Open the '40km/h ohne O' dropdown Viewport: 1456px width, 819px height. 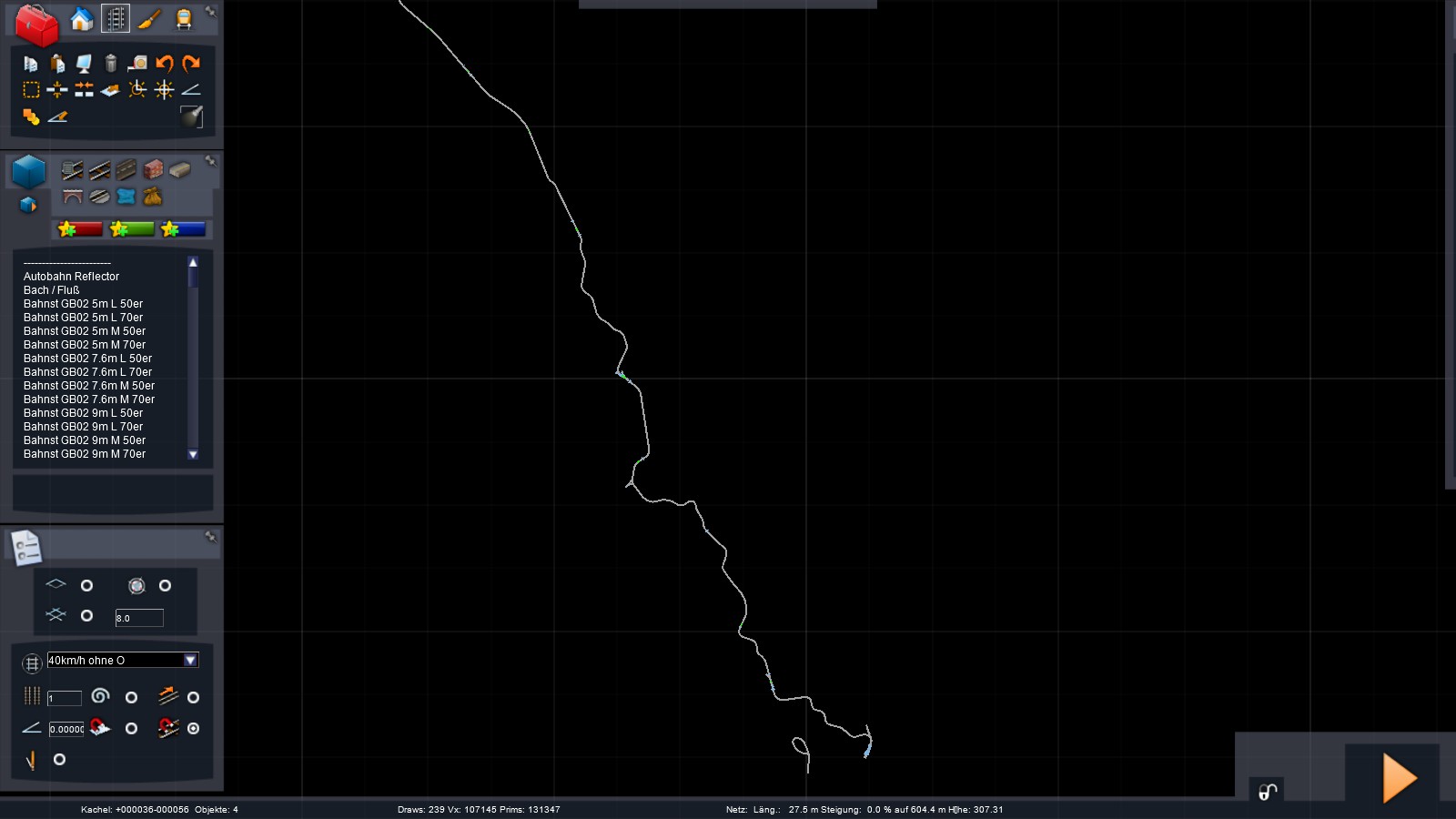click(x=122, y=661)
